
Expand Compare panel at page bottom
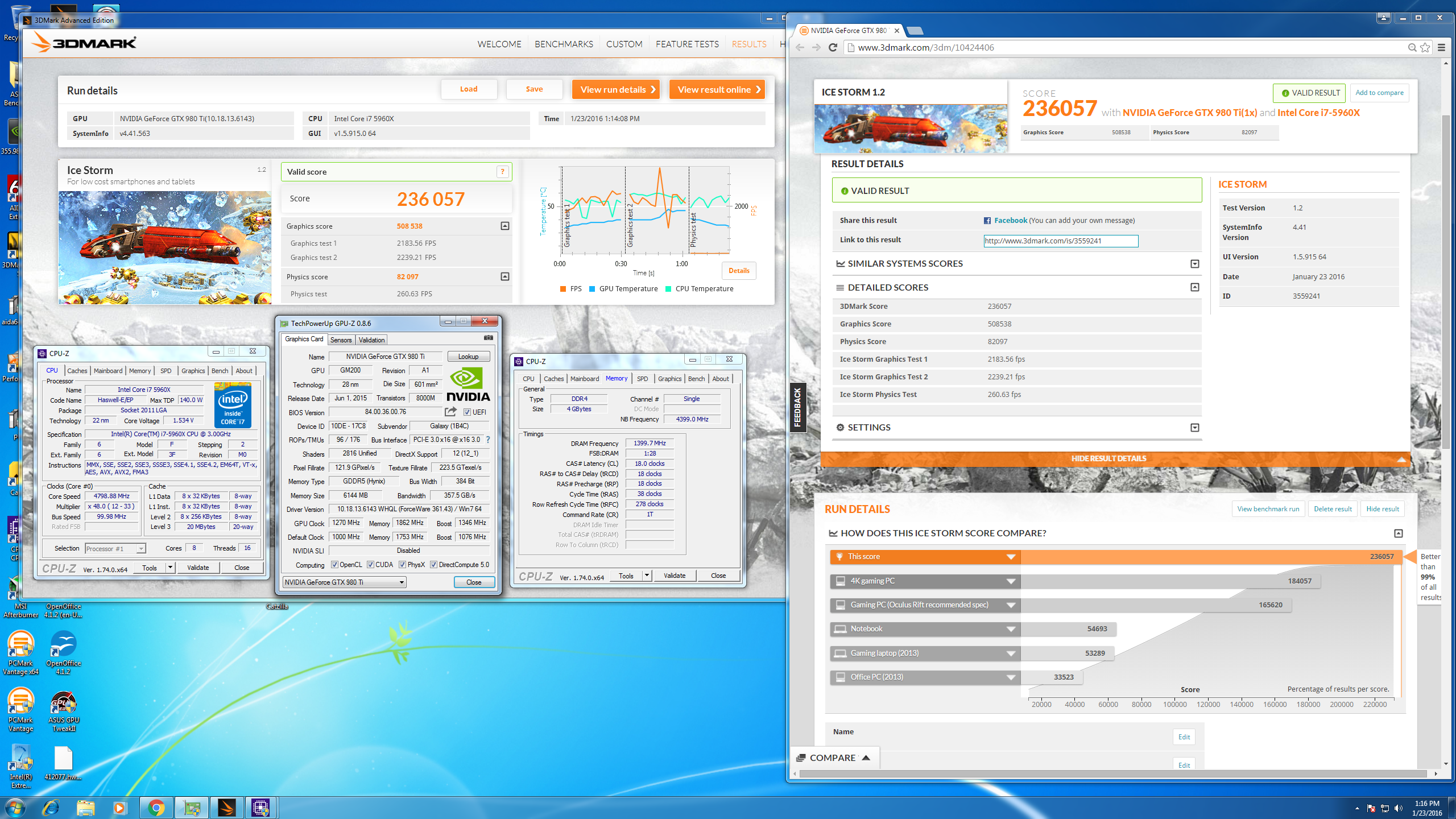[834, 758]
